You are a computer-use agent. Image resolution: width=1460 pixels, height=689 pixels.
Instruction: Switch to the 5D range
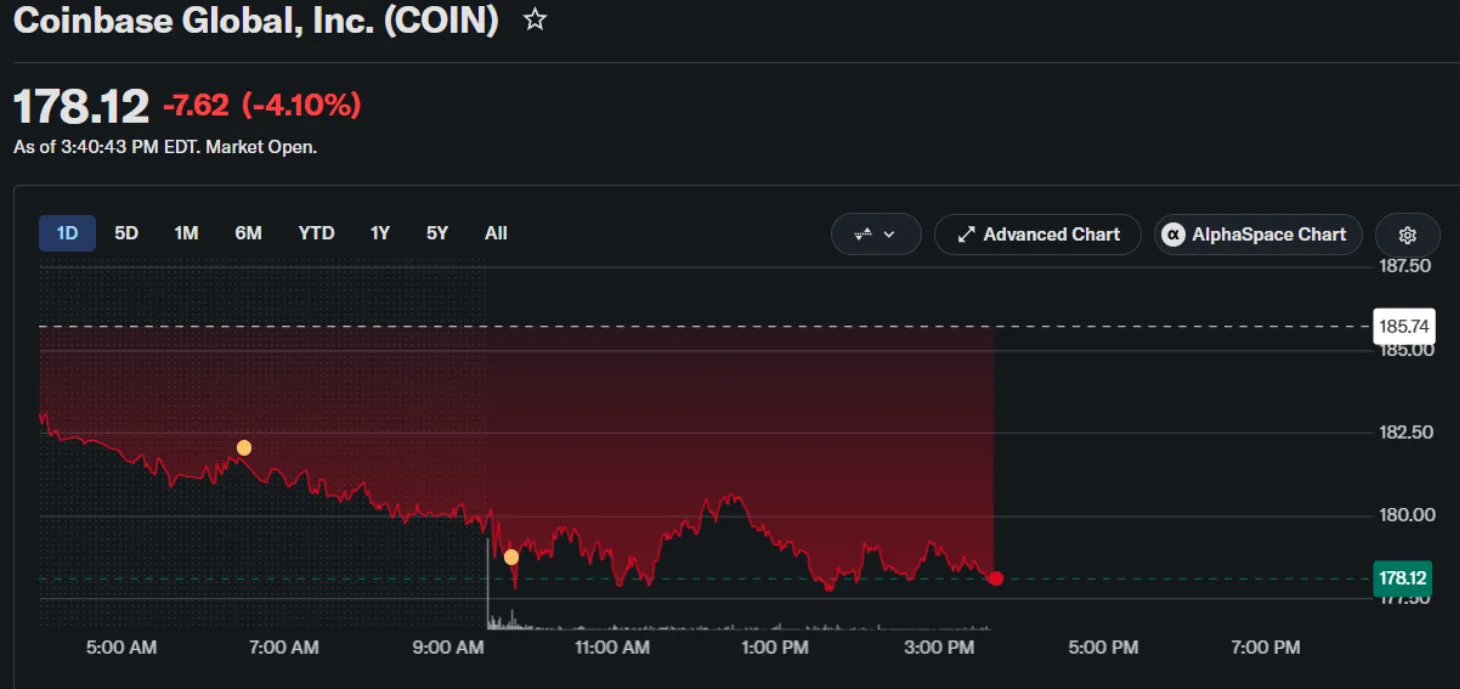[x=126, y=233]
